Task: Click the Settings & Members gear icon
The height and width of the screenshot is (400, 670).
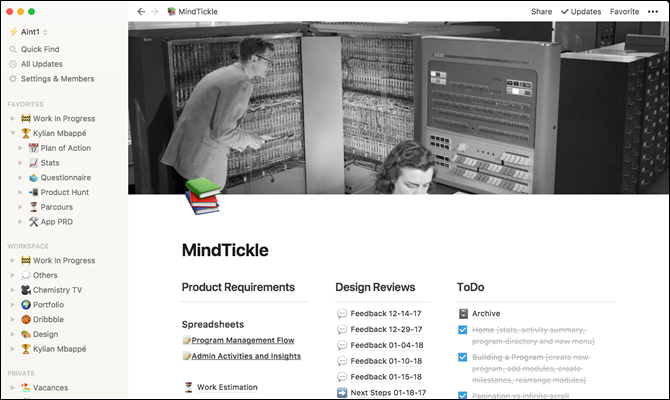Action: [13, 79]
